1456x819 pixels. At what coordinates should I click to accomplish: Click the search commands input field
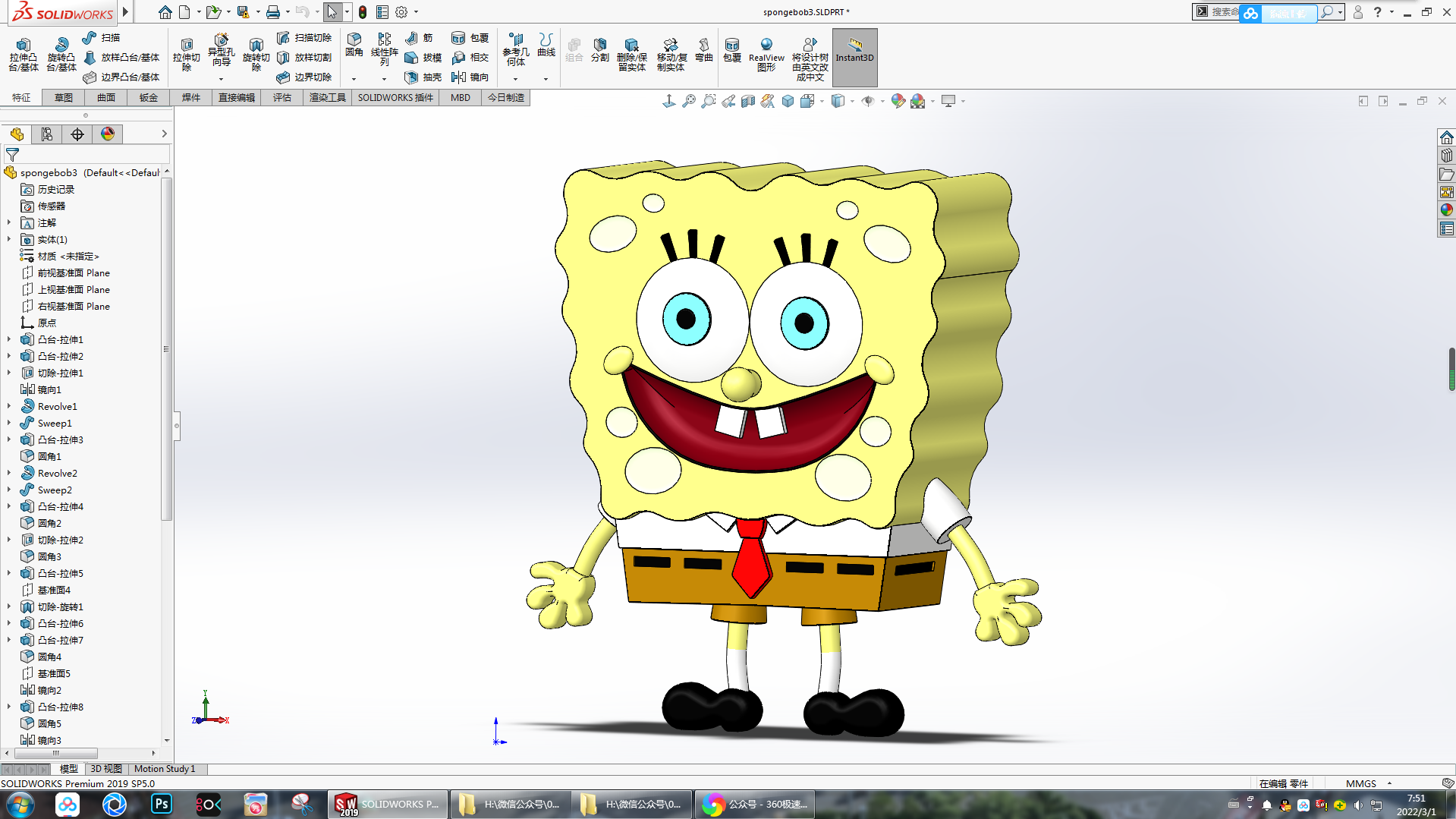pyautogui.click(x=1225, y=12)
